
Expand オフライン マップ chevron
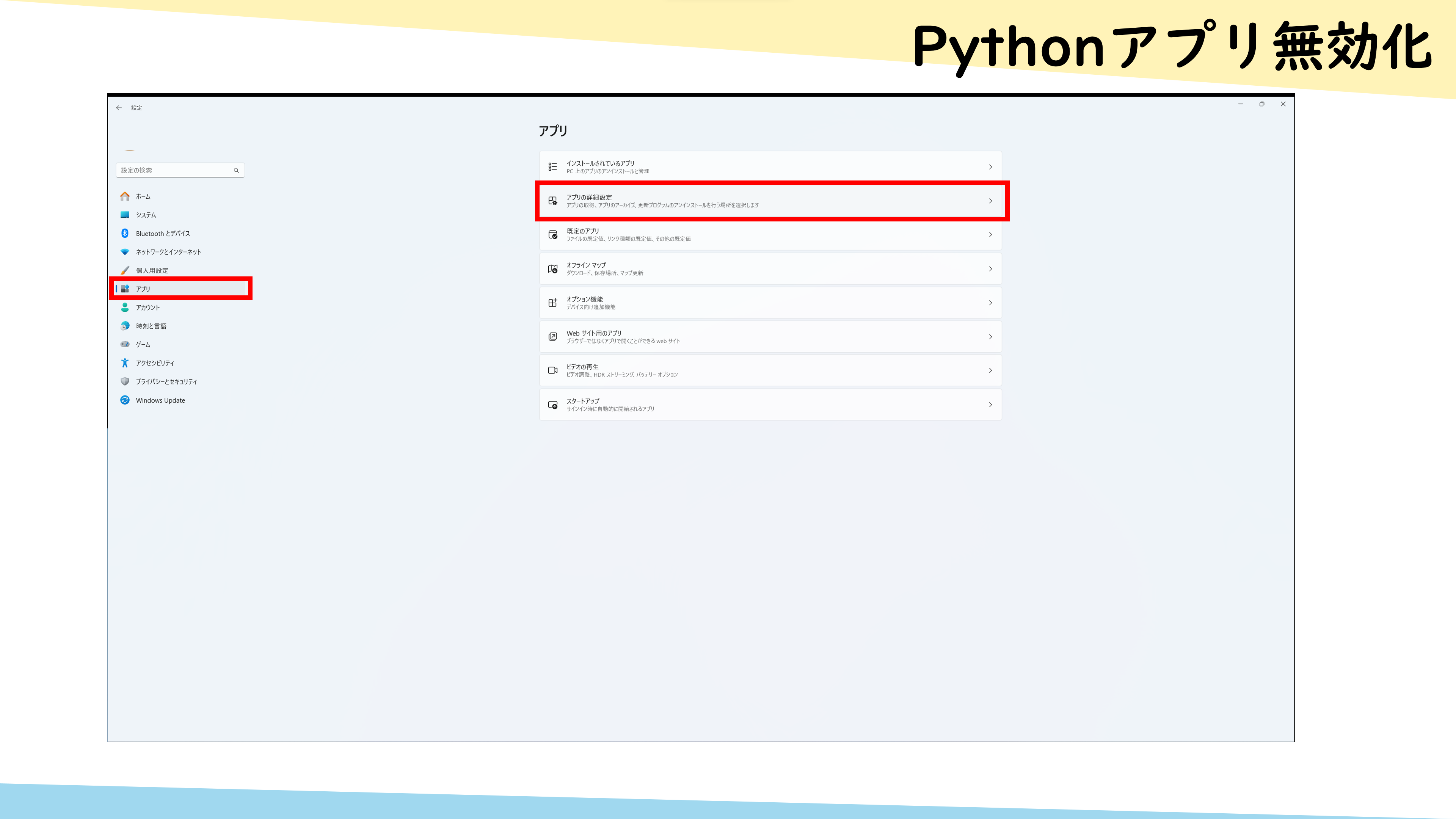[990, 269]
